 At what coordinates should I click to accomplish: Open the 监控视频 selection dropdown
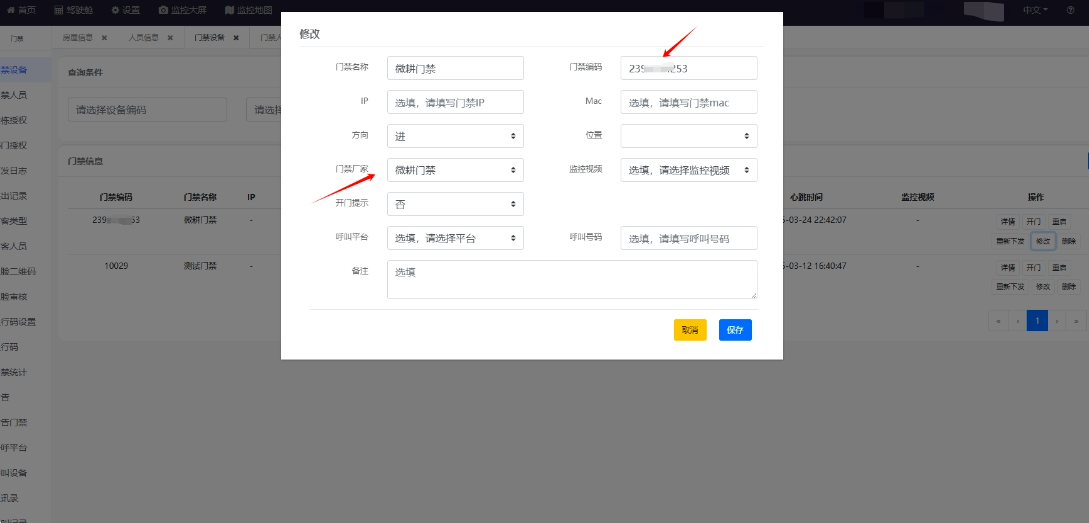[688, 170]
